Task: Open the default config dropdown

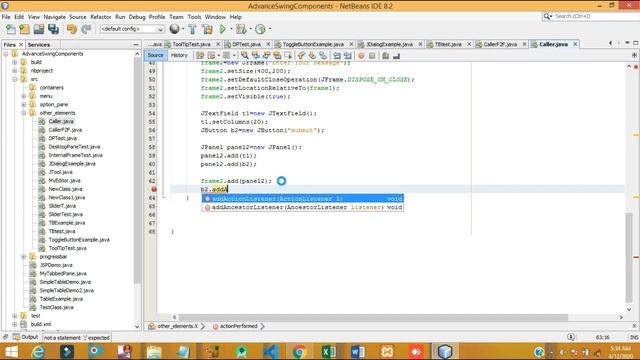Action: 132,29
